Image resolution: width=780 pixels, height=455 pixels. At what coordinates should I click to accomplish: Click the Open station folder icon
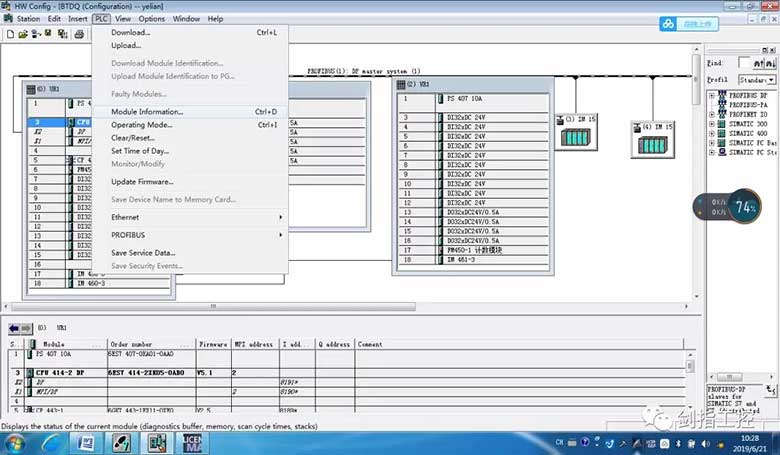tap(23, 34)
